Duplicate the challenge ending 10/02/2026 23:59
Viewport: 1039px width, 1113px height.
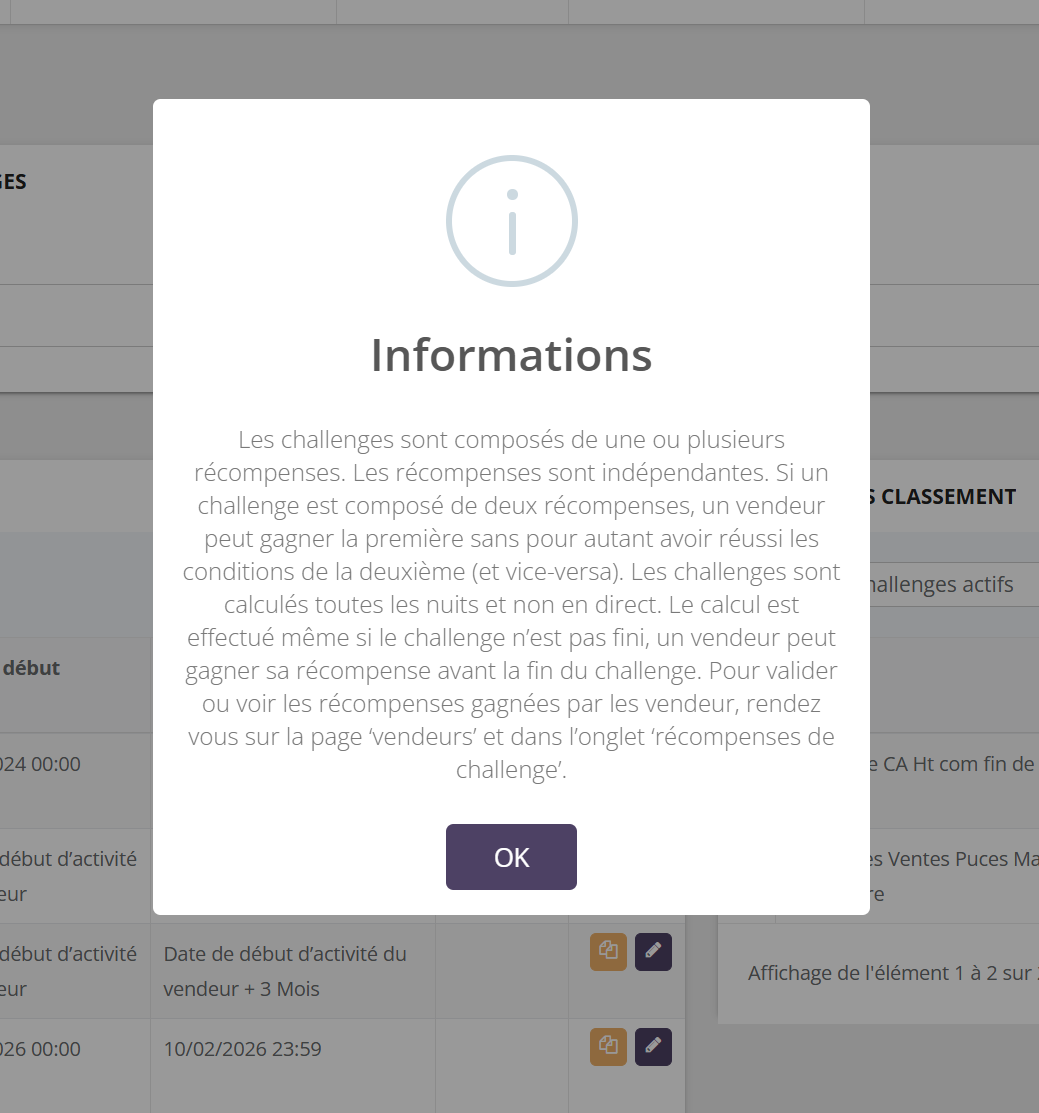coord(608,1047)
